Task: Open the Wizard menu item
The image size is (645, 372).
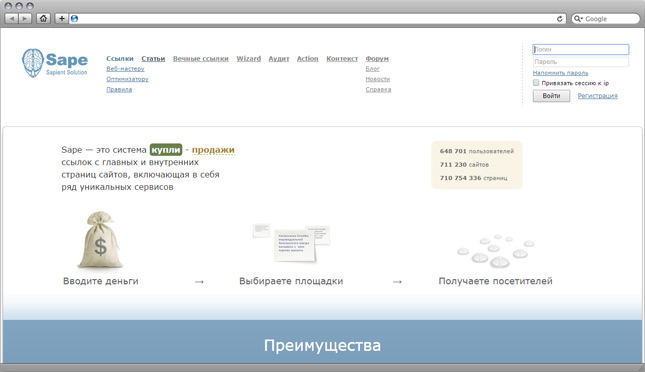Action: click(x=248, y=58)
